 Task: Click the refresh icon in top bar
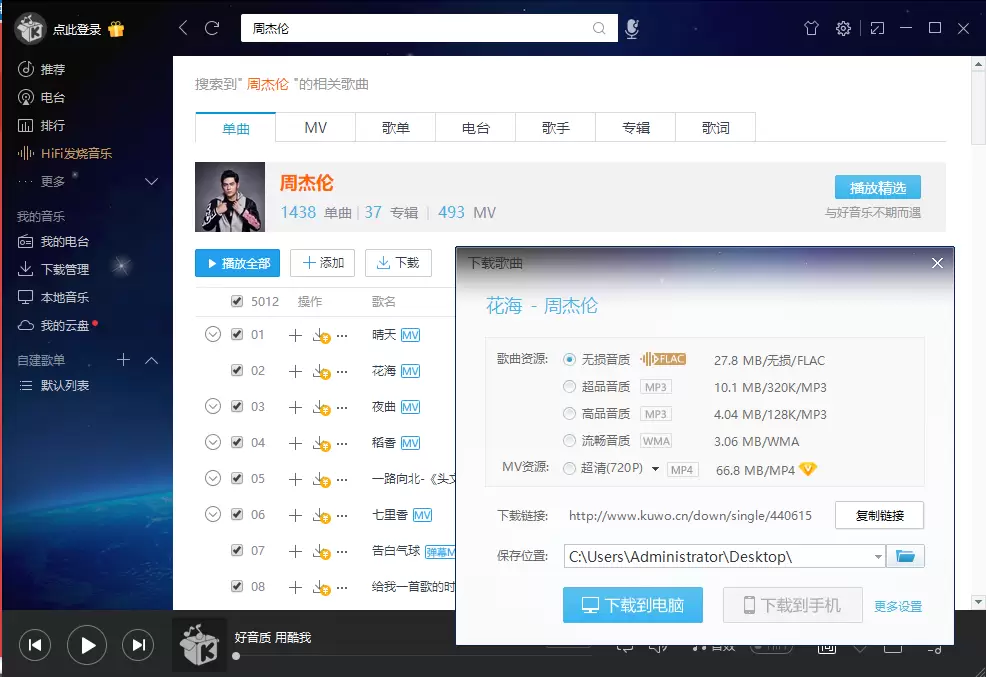213,28
